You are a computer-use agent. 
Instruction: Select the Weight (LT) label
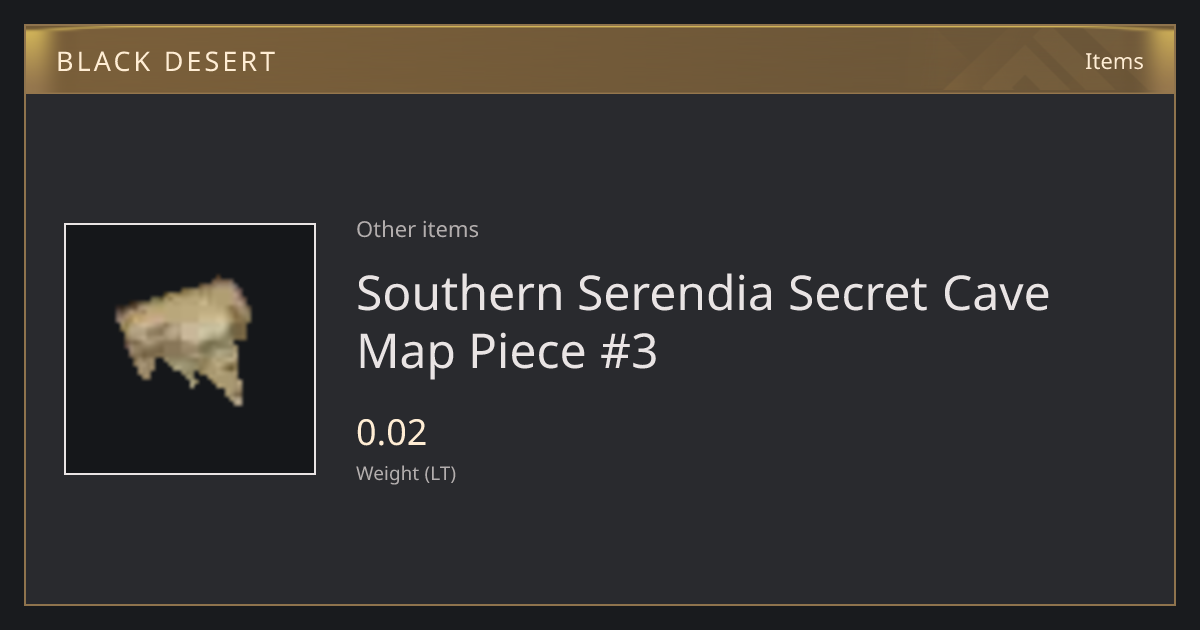(x=406, y=473)
